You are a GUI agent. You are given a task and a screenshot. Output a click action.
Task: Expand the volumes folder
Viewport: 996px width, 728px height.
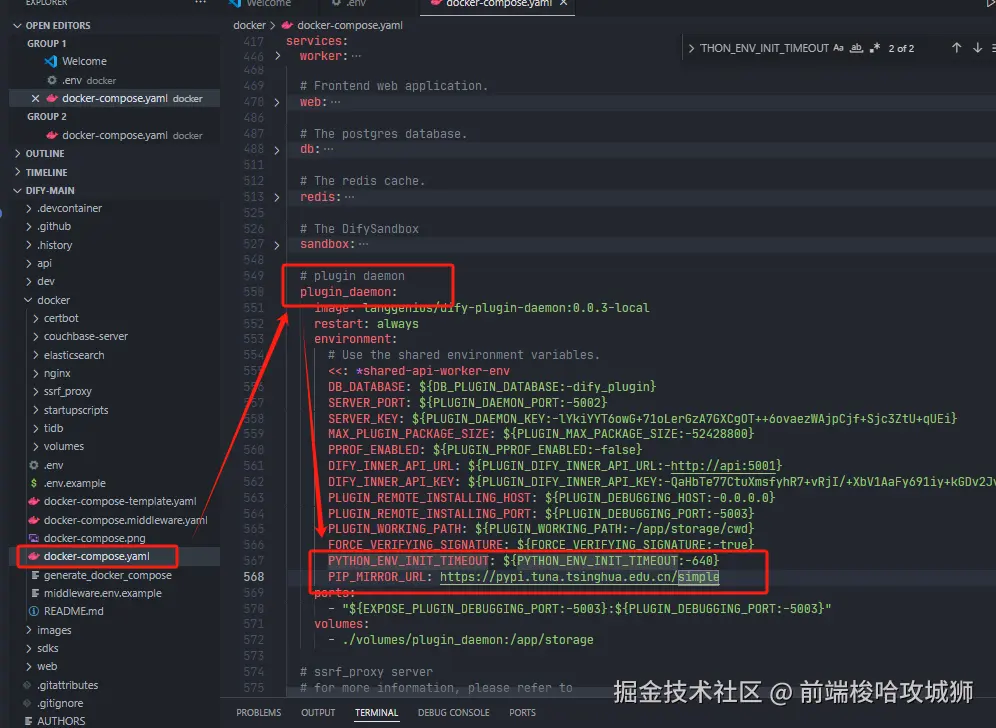[x=36, y=447]
